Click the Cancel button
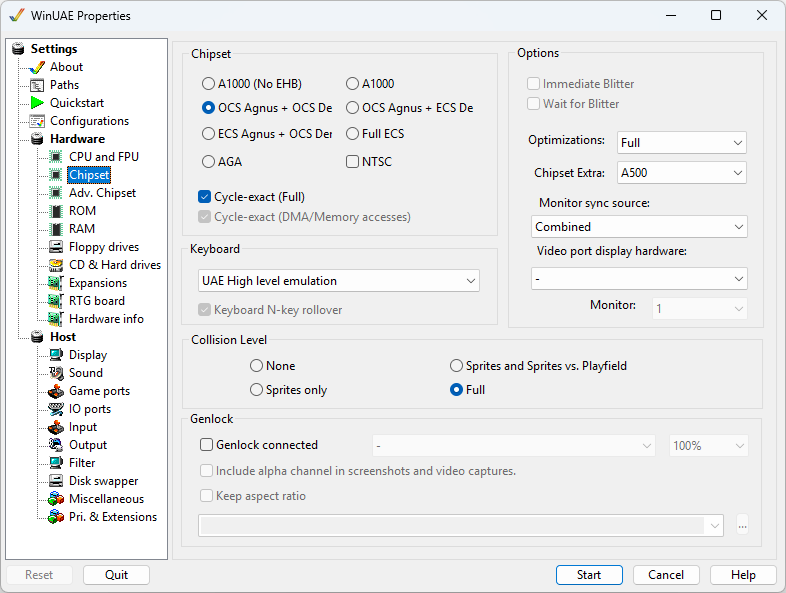 pos(666,575)
